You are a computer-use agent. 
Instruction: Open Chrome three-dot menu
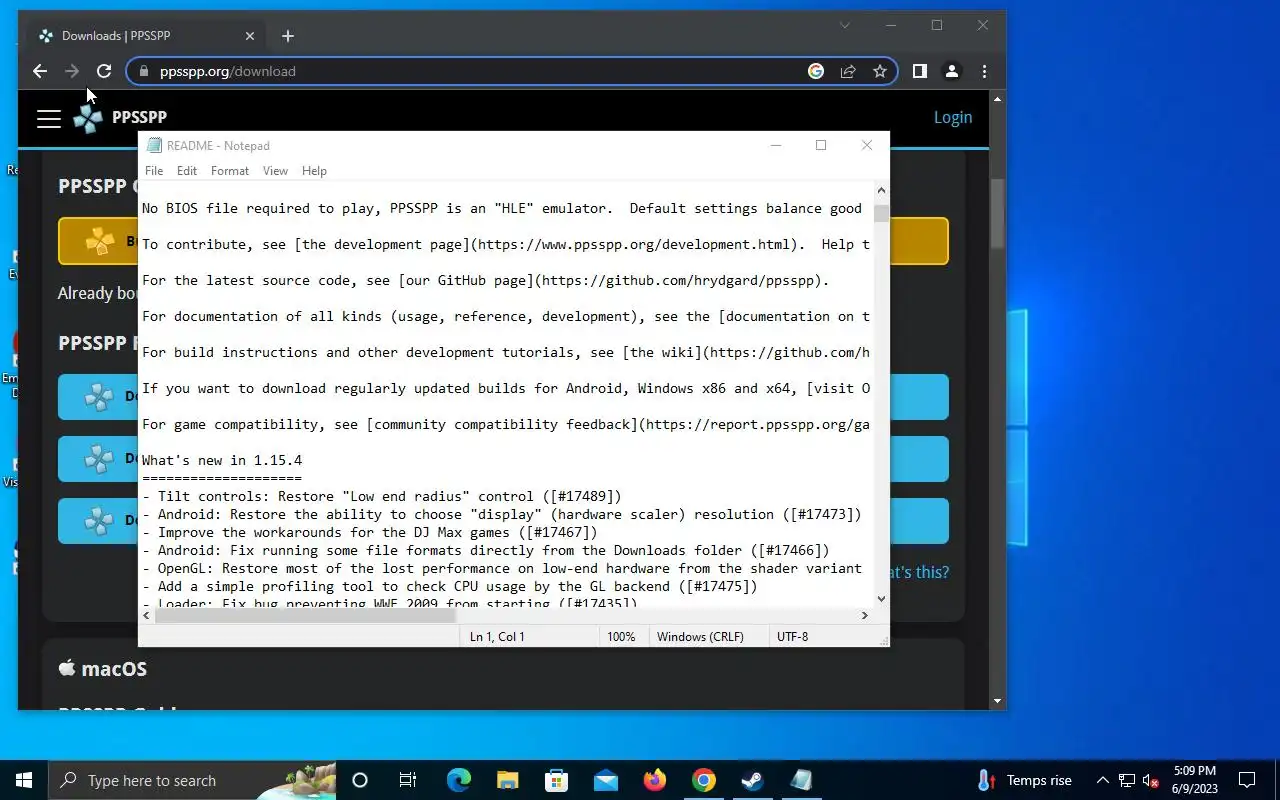[x=985, y=71]
